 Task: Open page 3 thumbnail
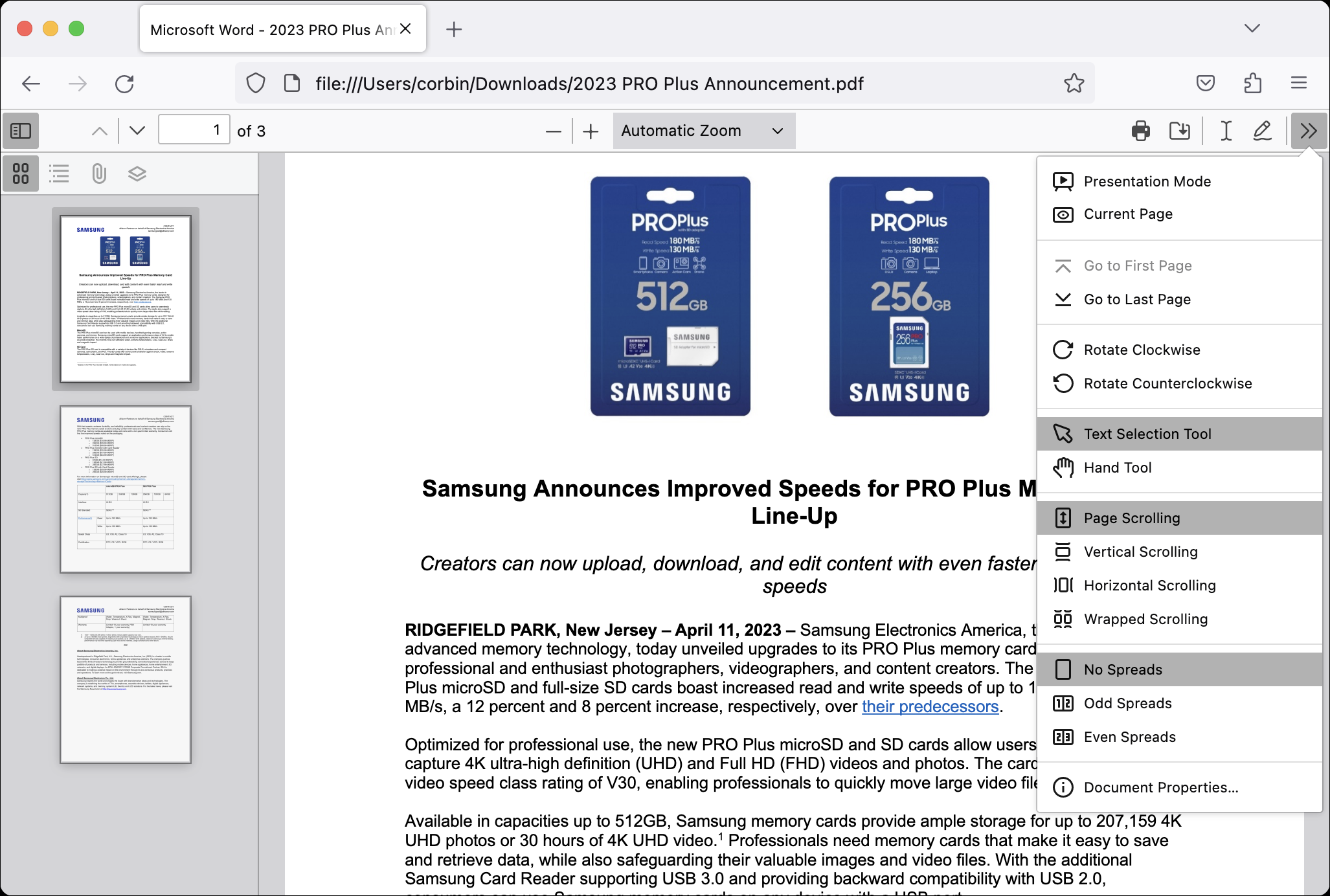point(126,680)
